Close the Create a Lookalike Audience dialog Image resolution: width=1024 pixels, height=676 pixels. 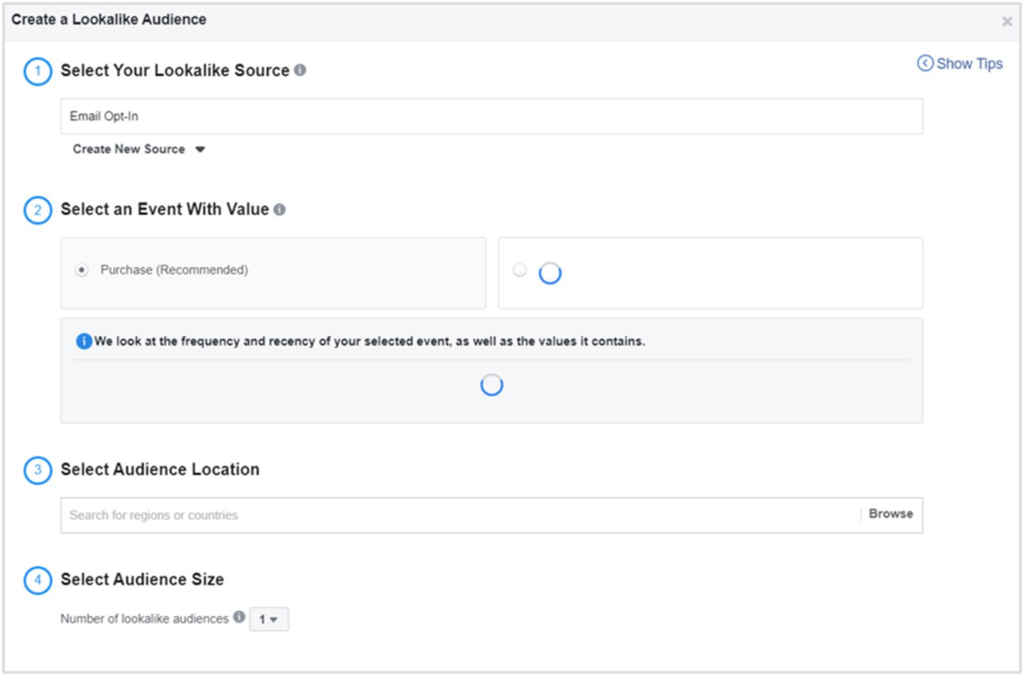point(1007,22)
